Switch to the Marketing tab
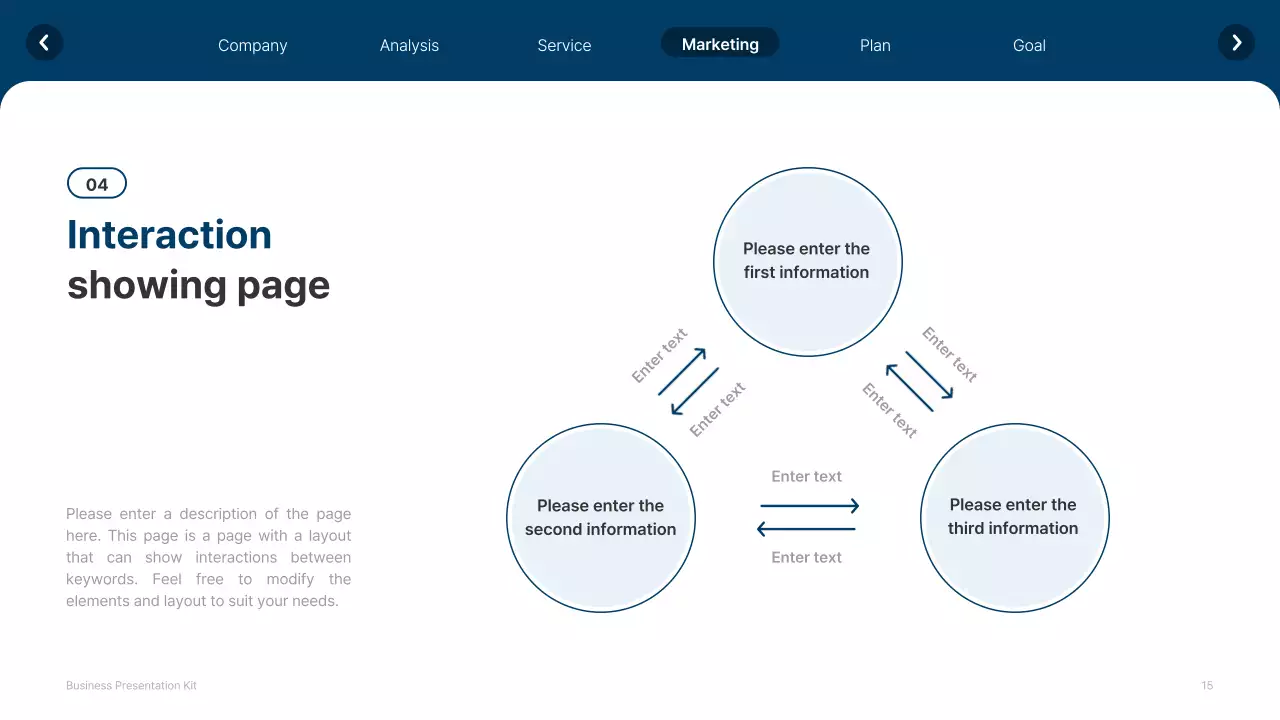Screen dimensions: 1280x720 pos(719,44)
